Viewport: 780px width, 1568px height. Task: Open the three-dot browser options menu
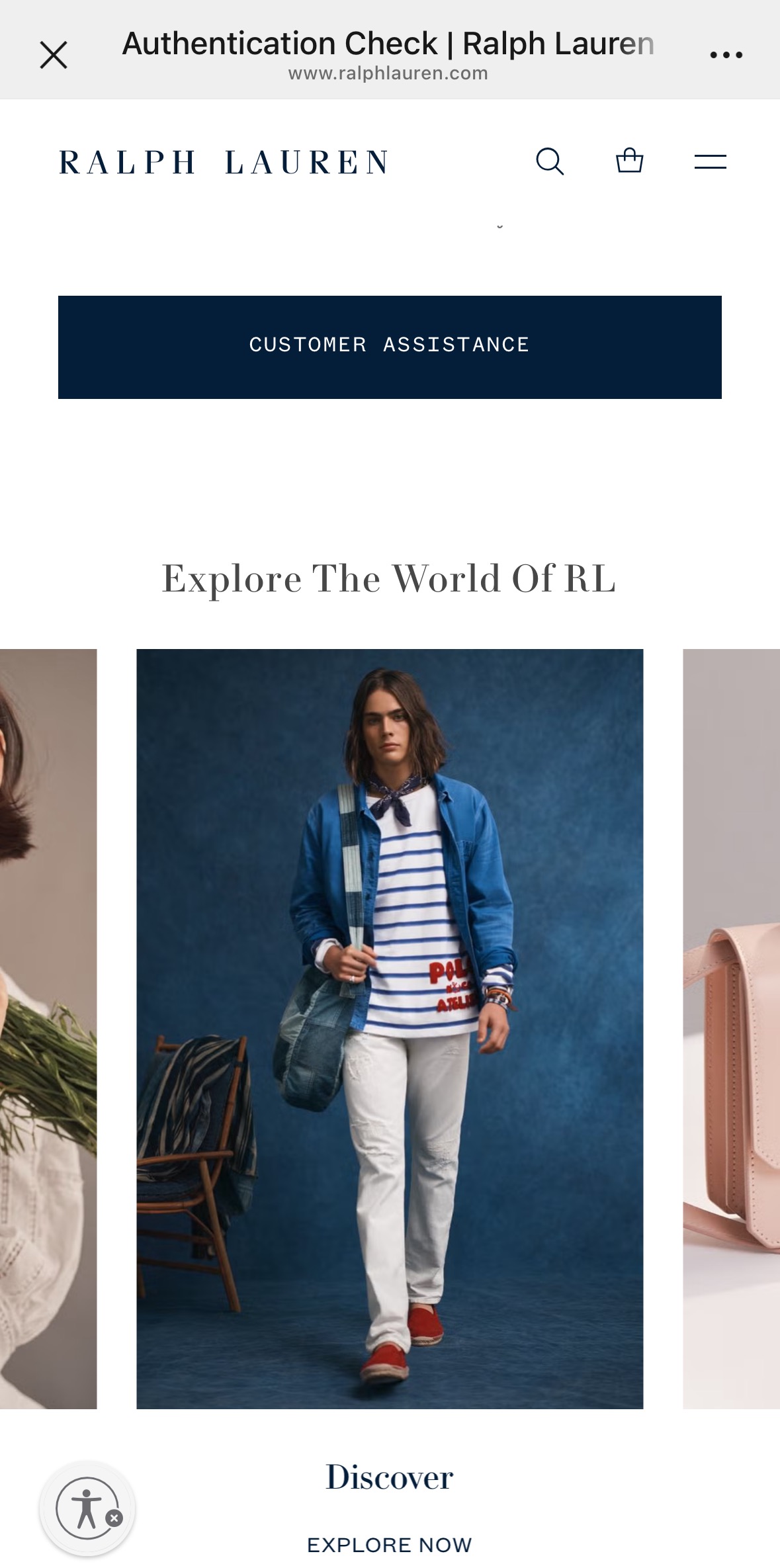726,55
